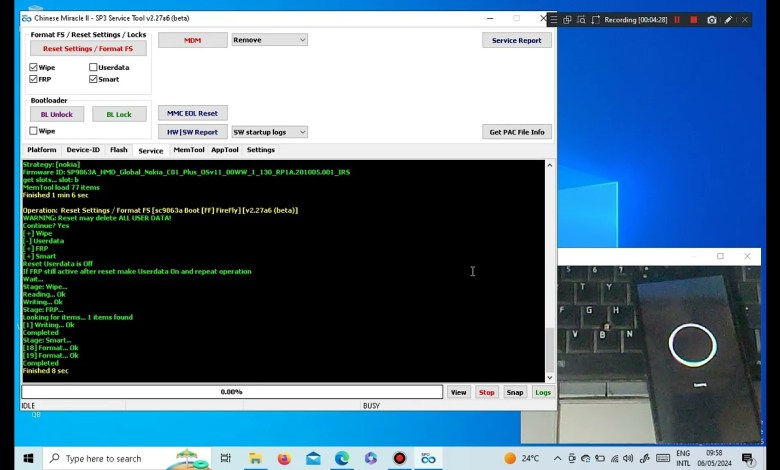Switch to the Platform tab
This screenshot has height=470, width=780.
click(x=42, y=150)
